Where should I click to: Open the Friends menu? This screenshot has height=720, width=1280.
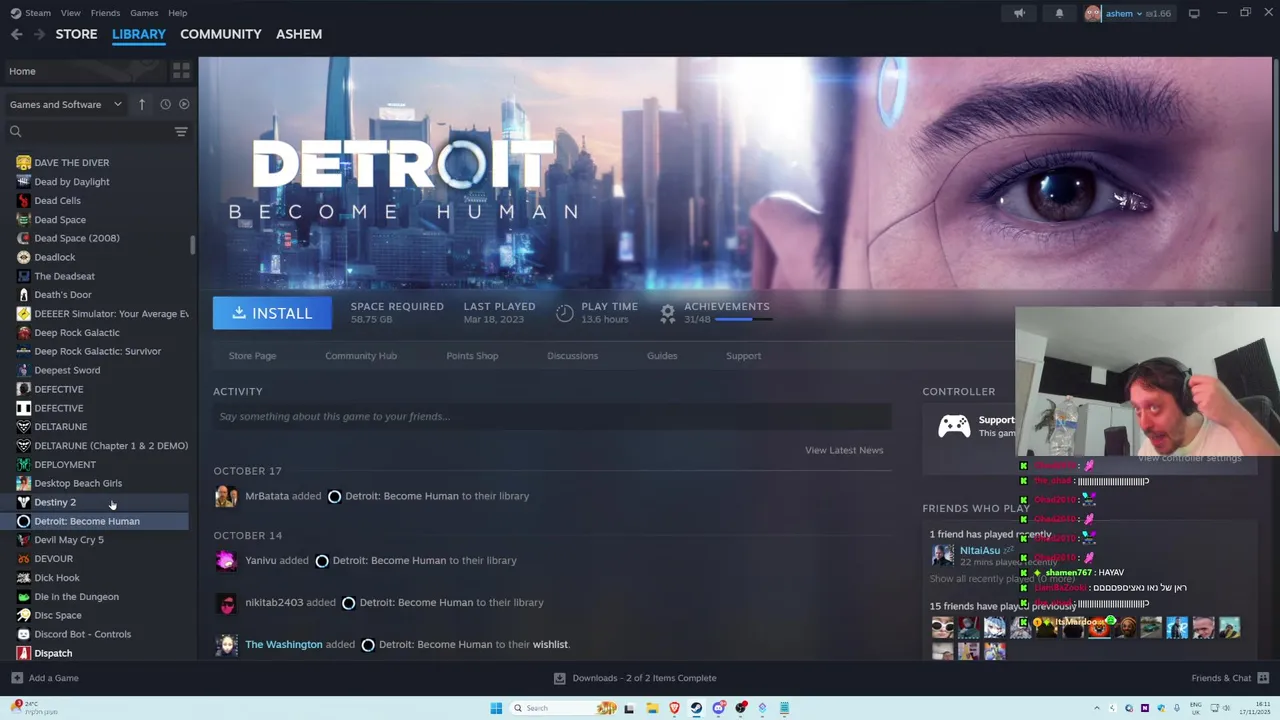pos(105,13)
